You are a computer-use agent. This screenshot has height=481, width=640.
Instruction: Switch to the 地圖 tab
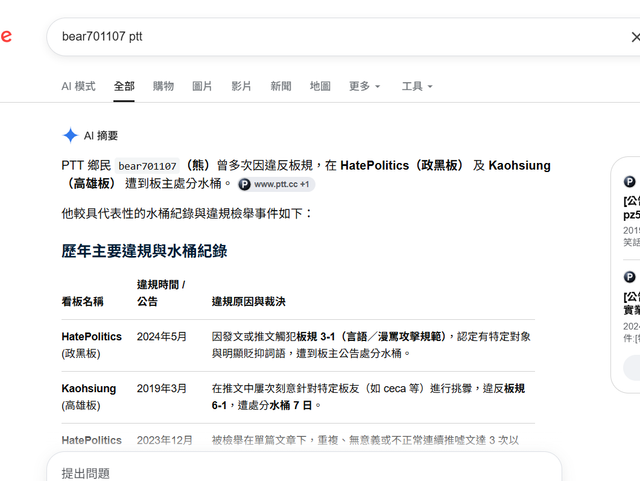click(x=320, y=86)
